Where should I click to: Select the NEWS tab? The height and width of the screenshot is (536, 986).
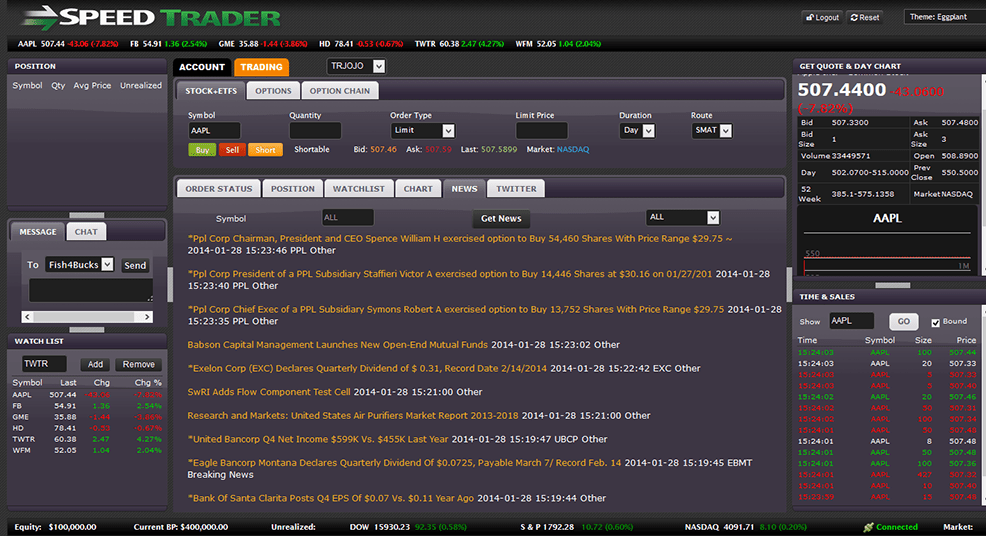click(x=464, y=189)
